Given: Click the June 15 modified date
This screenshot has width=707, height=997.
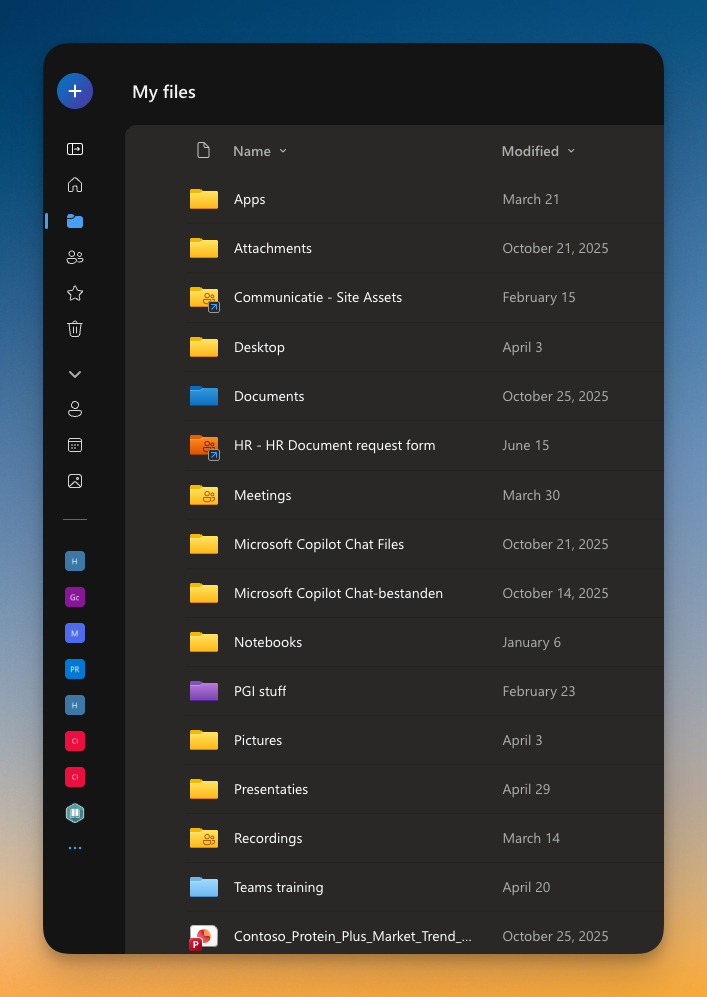Looking at the screenshot, I should click(x=525, y=445).
